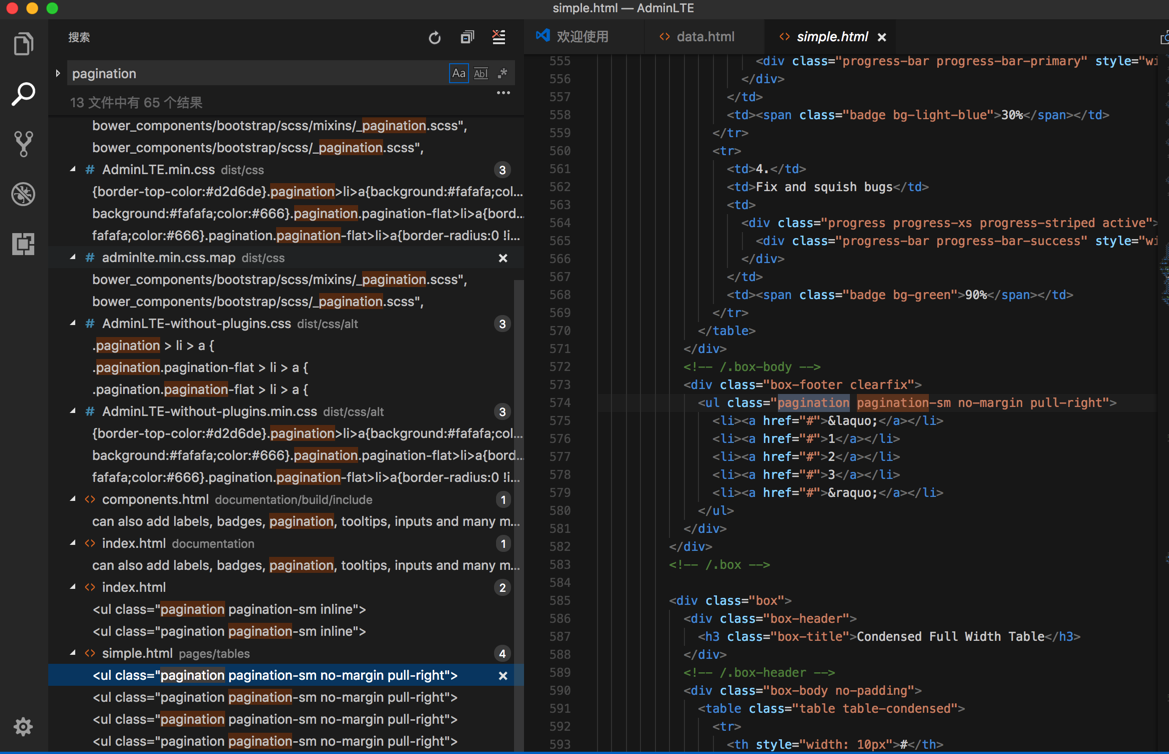Open the settings gear menu
This screenshot has width=1169, height=754.
(x=23, y=727)
